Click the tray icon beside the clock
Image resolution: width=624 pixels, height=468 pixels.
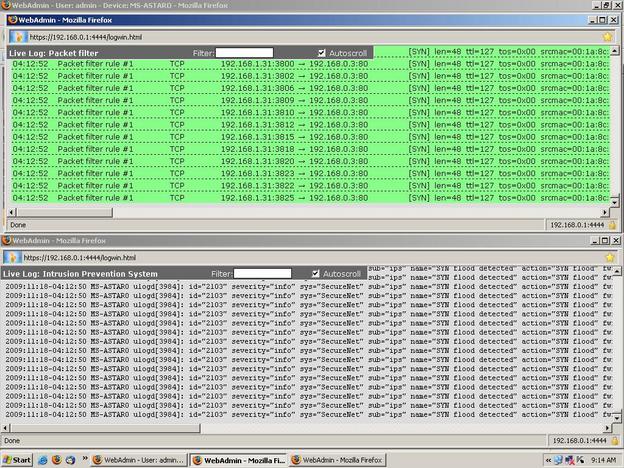point(580,460)
